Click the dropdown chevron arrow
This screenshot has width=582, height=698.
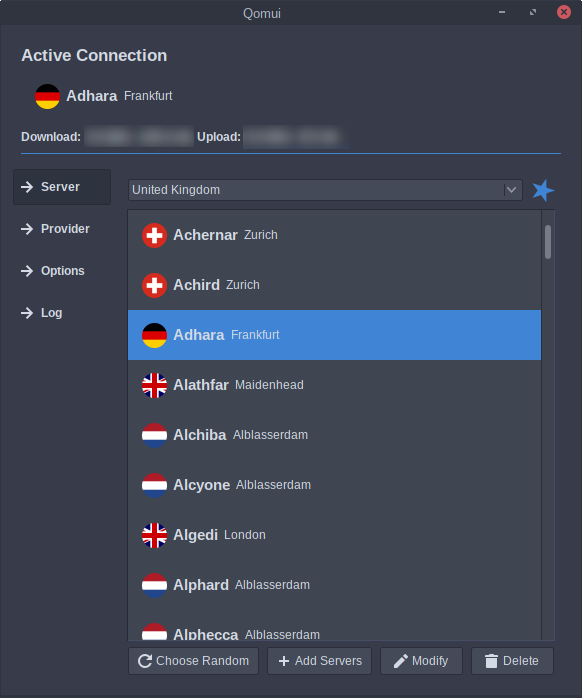511,190
